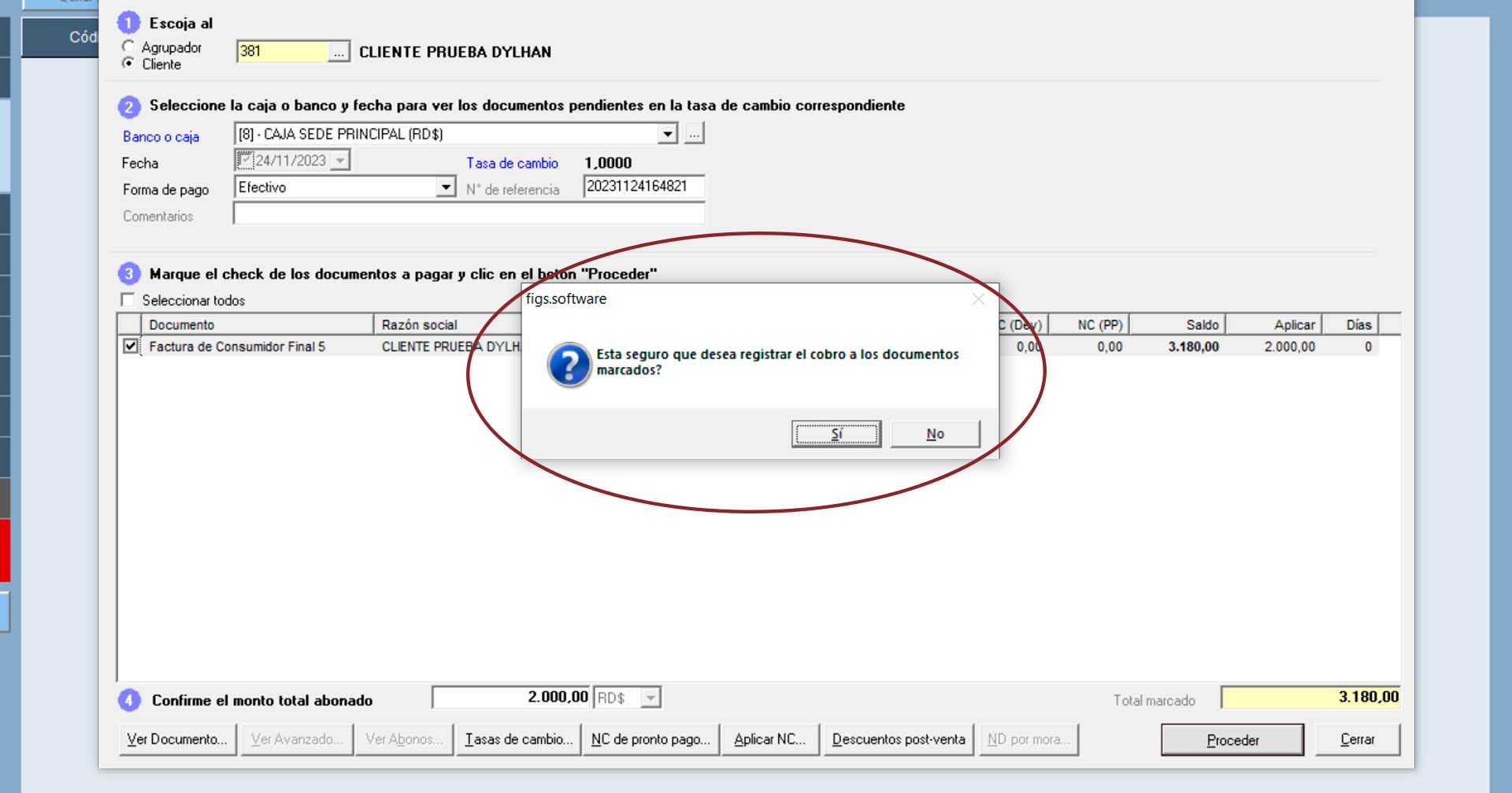Screen dimensions: 1512x793
Task: Click the Comentarios text field
Action: point(469,214)
